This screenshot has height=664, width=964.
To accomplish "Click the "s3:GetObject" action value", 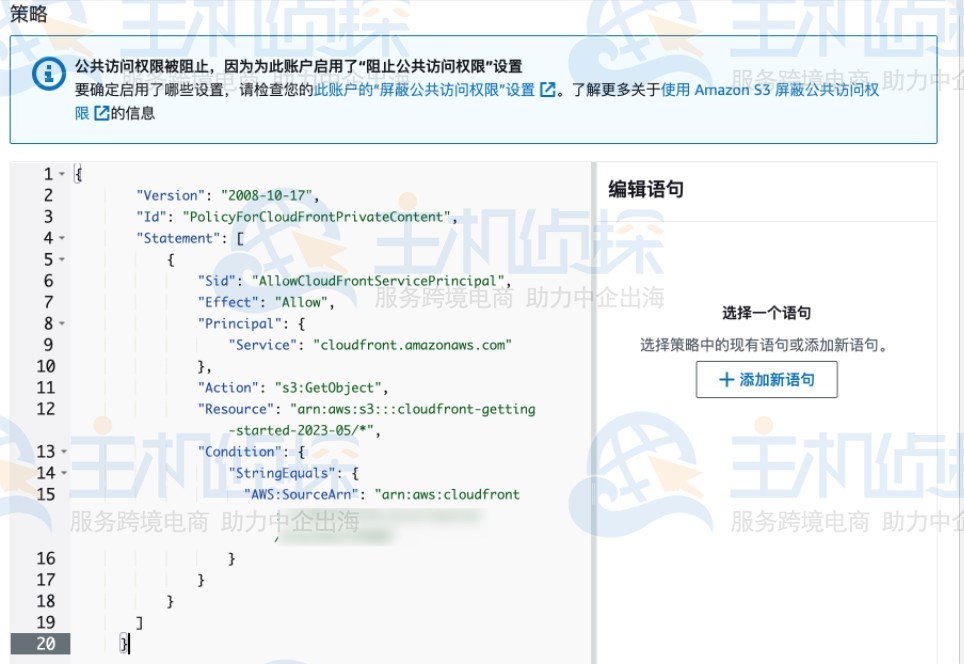I will pyautogui.click(x=328, y=388).
